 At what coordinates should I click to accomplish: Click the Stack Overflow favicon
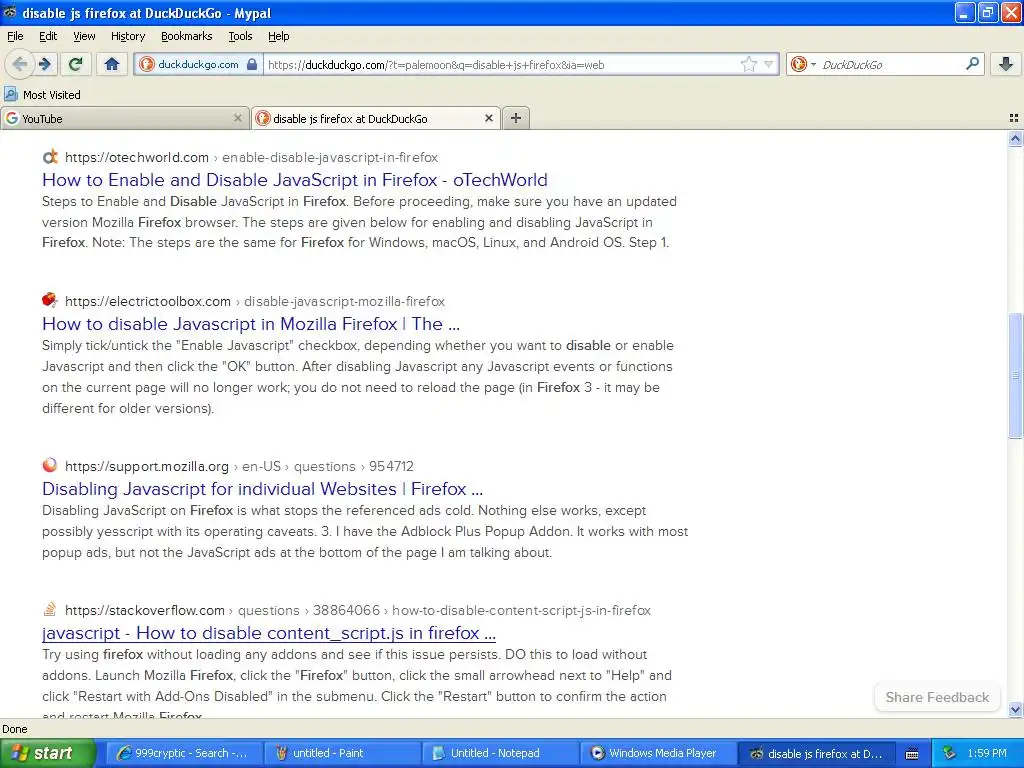click(50, 609)
